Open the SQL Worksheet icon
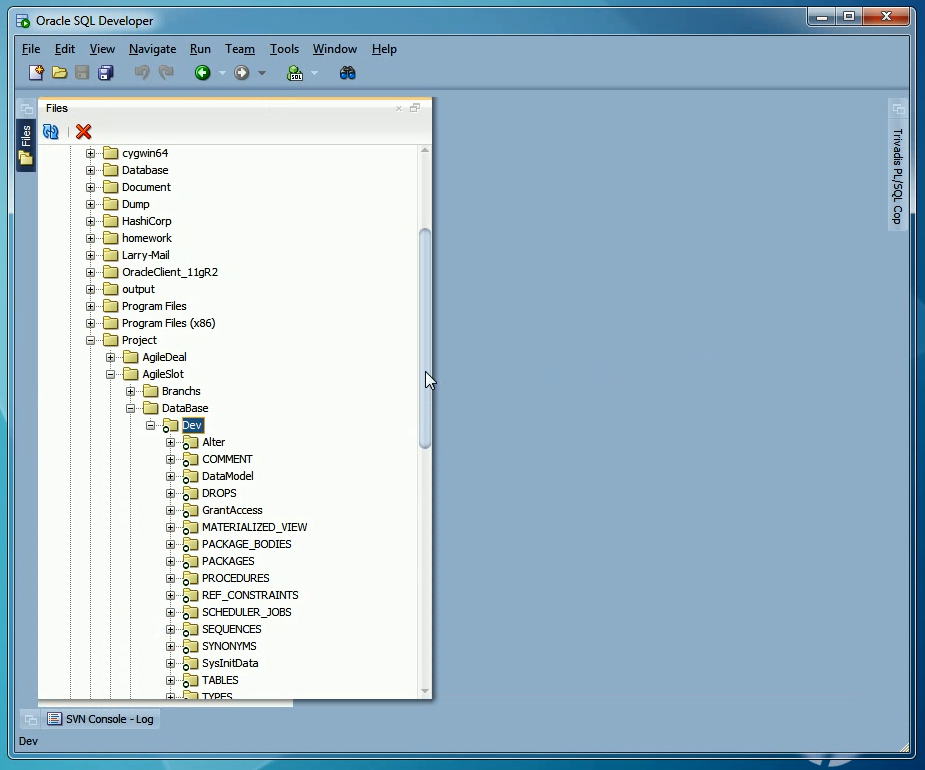The height and width of the screenshot is (770, 925). click(294, 73)
